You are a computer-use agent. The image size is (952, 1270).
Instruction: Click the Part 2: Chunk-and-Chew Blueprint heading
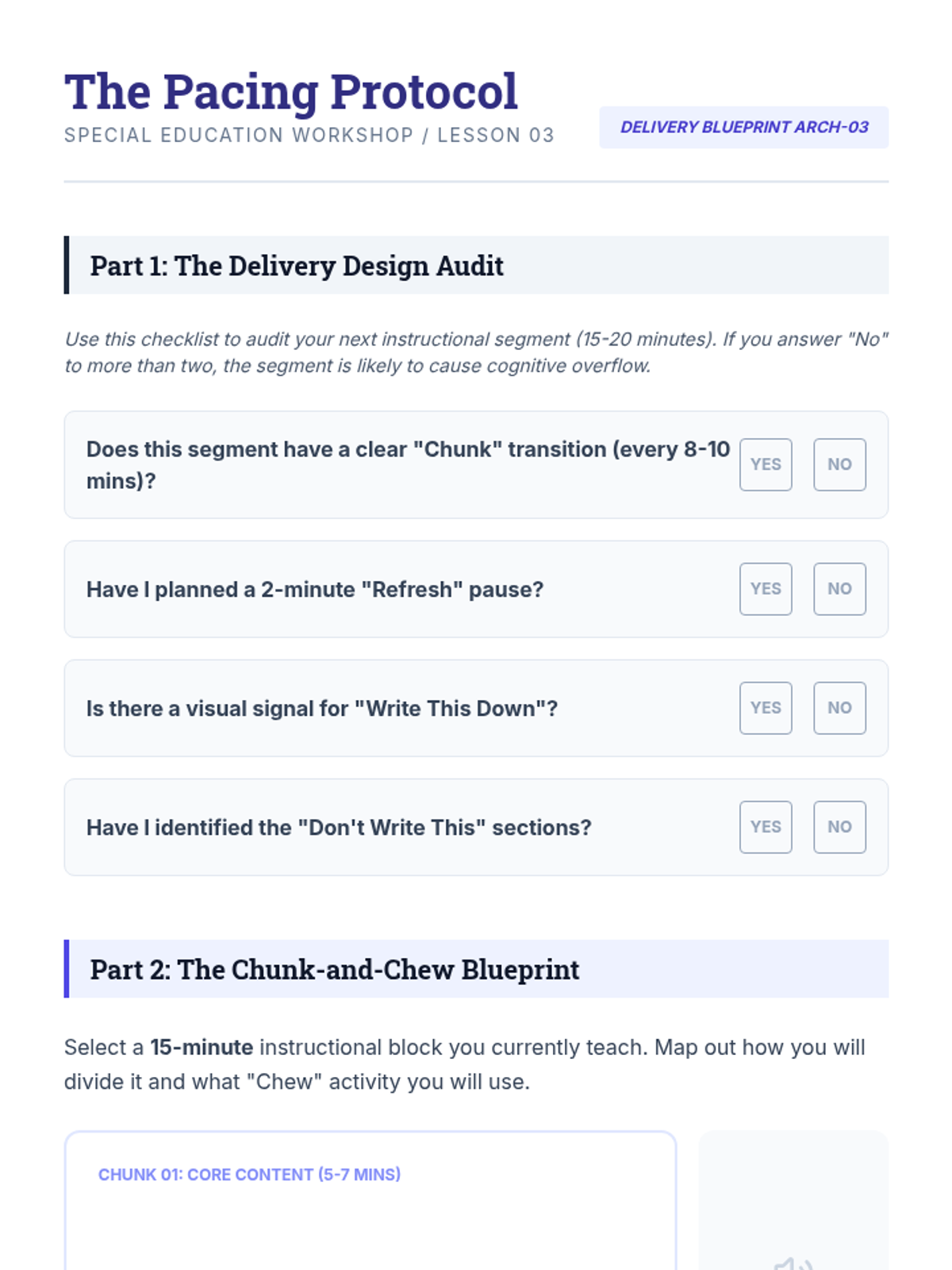click(334, 970)
